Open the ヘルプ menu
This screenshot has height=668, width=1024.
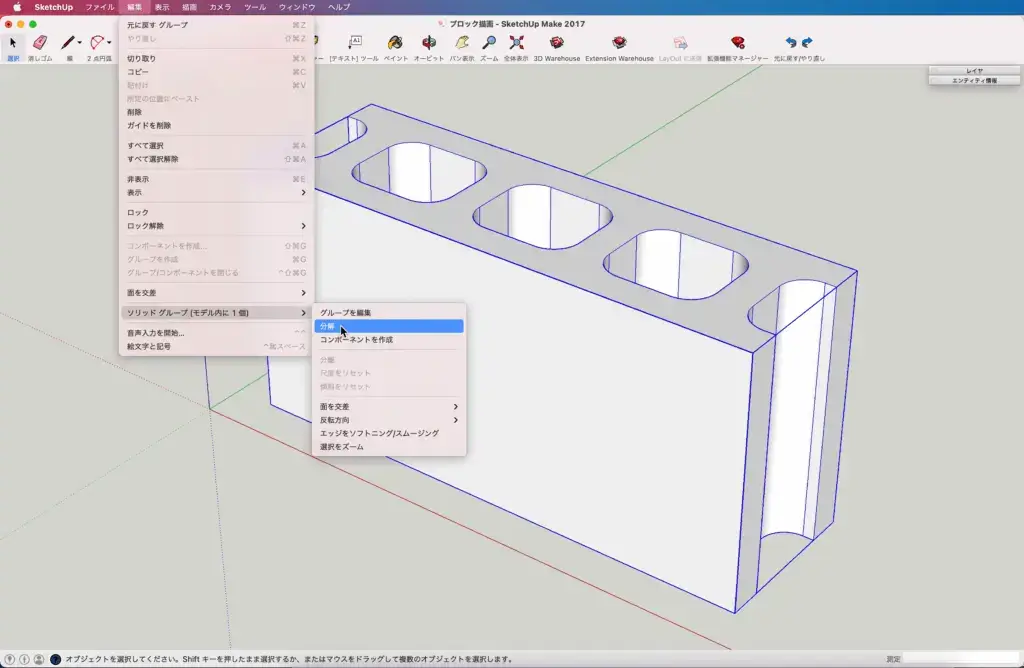339,7
